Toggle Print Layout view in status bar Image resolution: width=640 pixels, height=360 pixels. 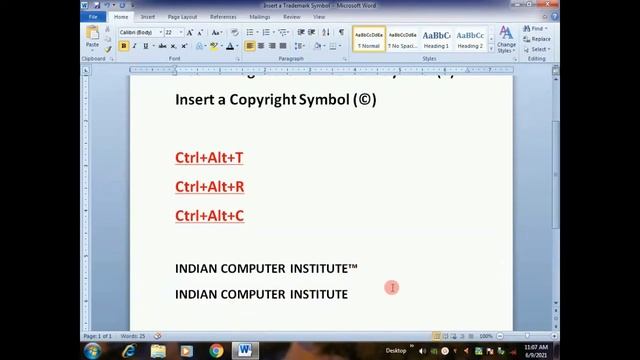point(437,336)
